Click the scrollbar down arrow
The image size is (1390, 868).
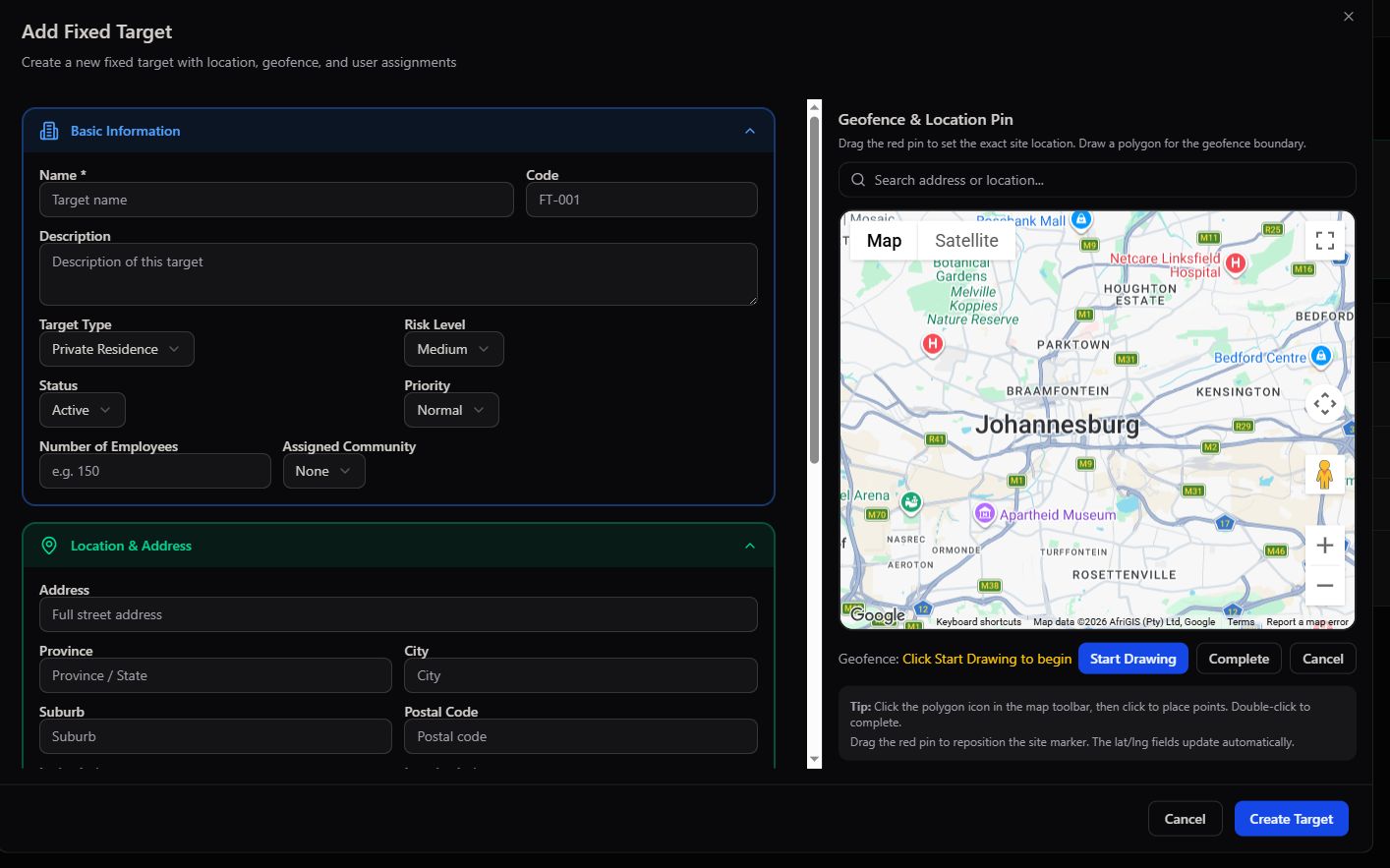(x=814, y=761)
